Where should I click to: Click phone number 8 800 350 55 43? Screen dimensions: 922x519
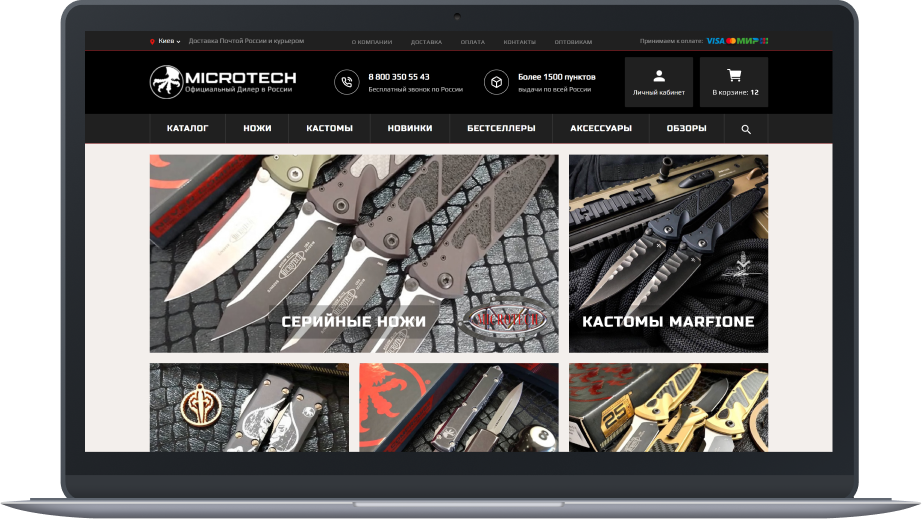pyautogui.click(x=399, y=77)
